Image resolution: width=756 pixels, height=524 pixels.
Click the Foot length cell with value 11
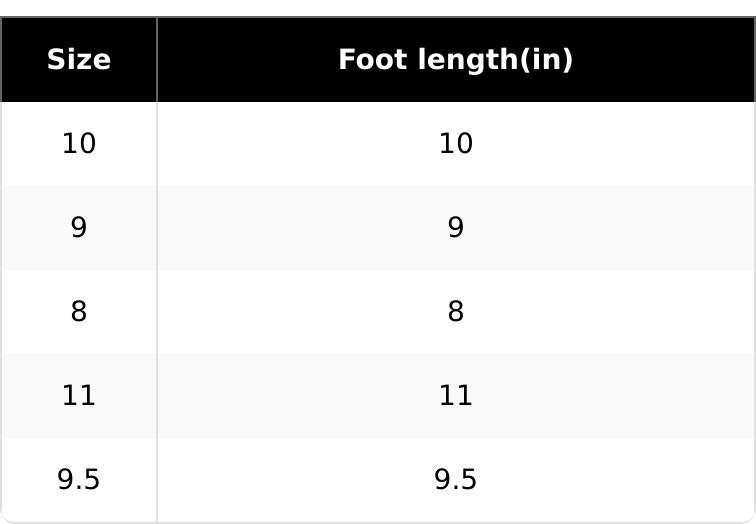(x=455, y=396)
